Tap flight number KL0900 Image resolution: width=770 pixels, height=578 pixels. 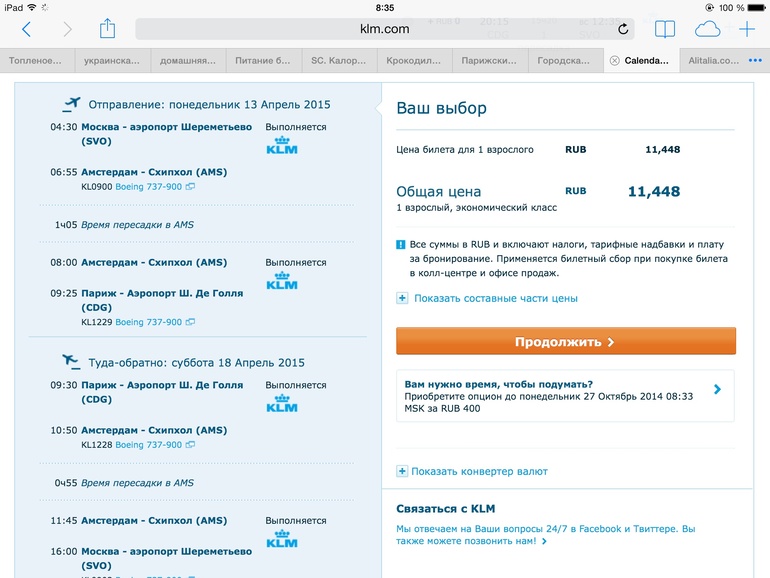click(x=97, y=187)
